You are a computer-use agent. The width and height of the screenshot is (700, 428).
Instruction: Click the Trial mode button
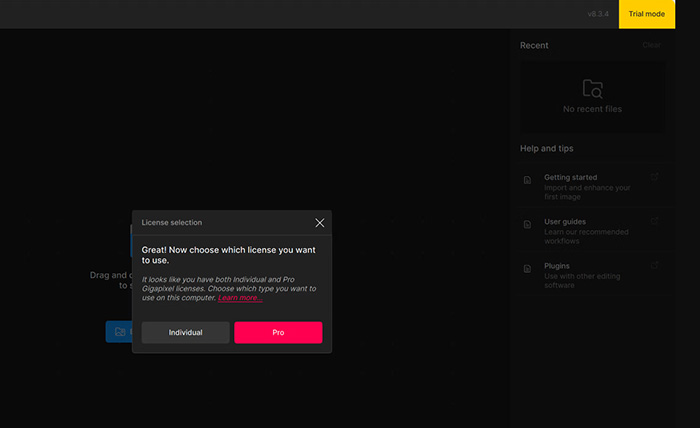tap(646, 14)
